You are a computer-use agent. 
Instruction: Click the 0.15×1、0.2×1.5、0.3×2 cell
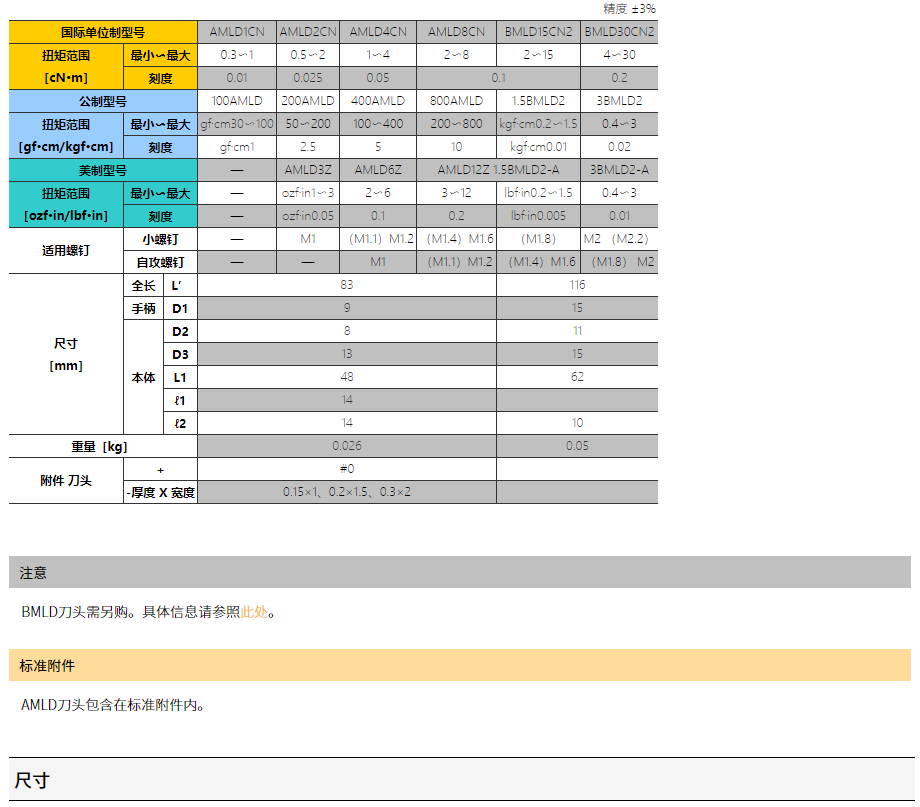pyautogui.click(x=347, y=492)
